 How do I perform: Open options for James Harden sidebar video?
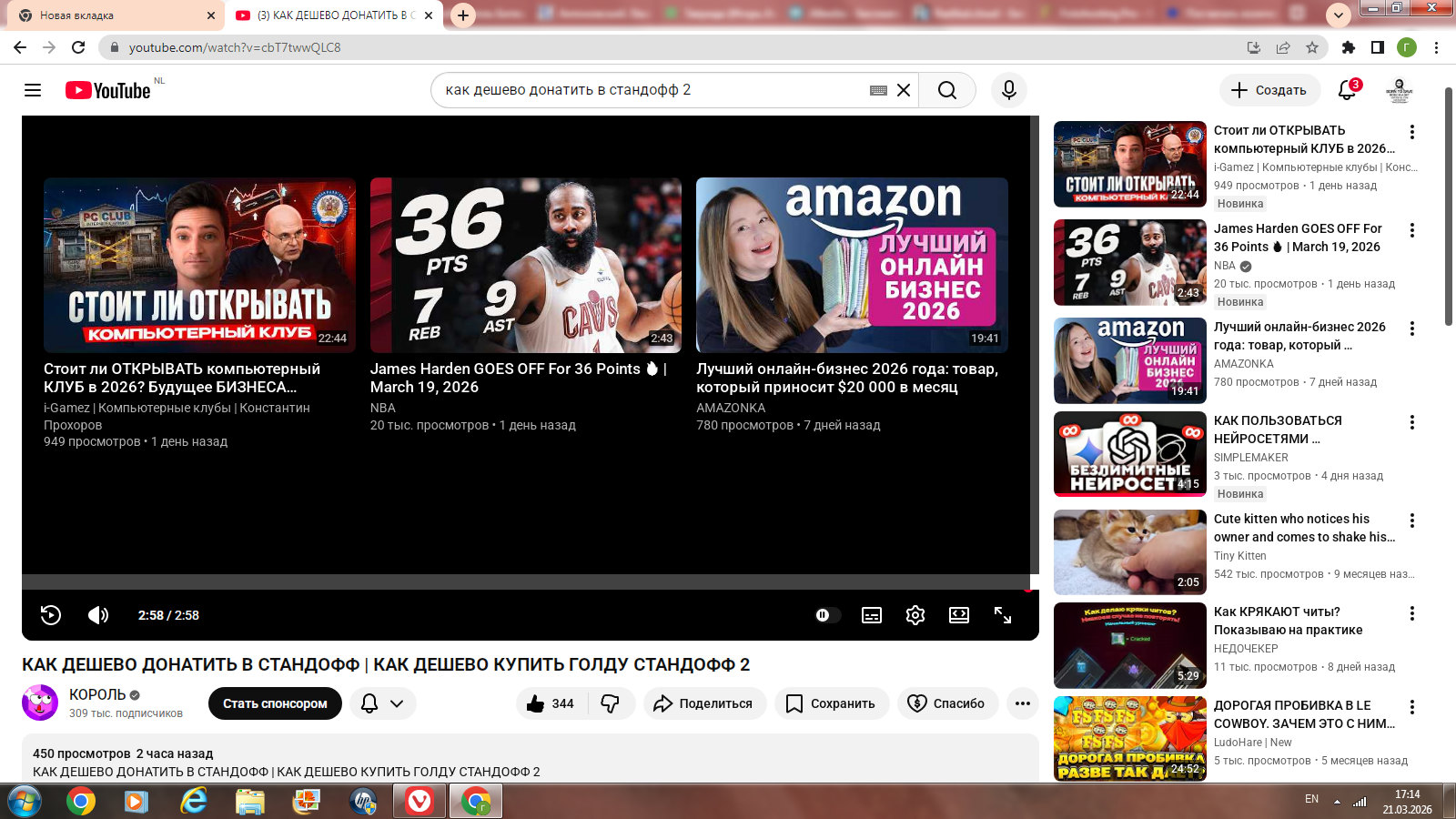1412,230
